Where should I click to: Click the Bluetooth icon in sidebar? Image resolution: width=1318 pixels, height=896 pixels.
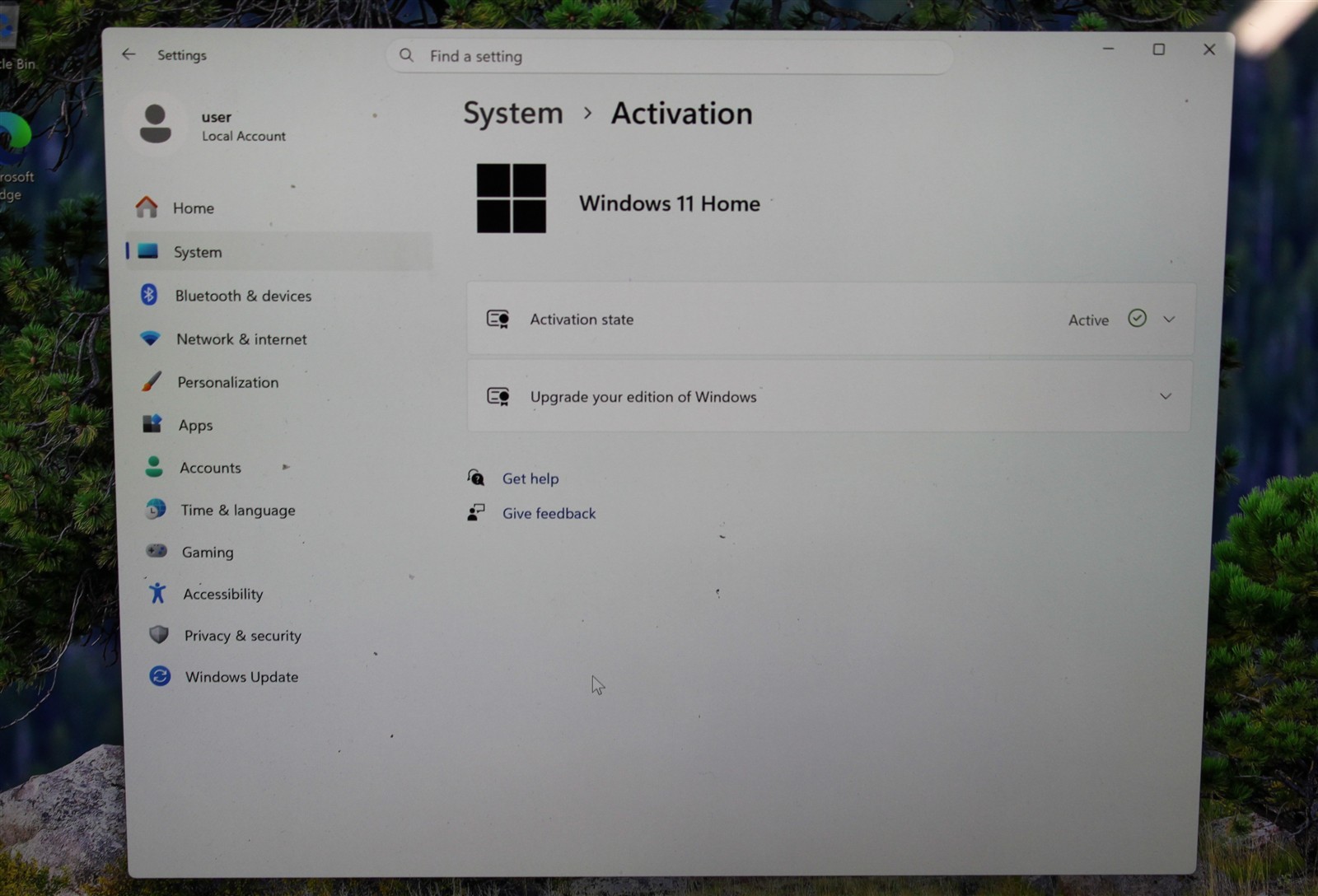tap(149, 294)
